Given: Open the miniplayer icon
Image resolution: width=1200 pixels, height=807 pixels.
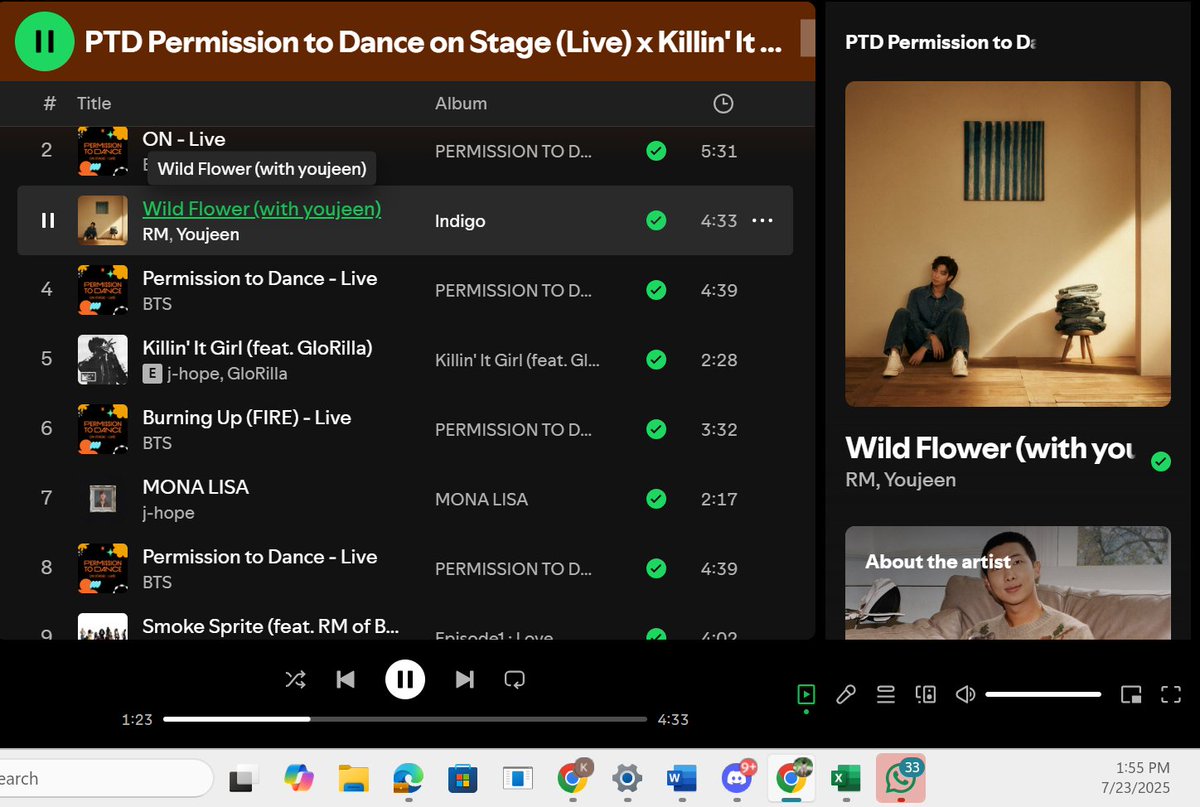Looking at the screenshot, I should (x=1131, y=694).
